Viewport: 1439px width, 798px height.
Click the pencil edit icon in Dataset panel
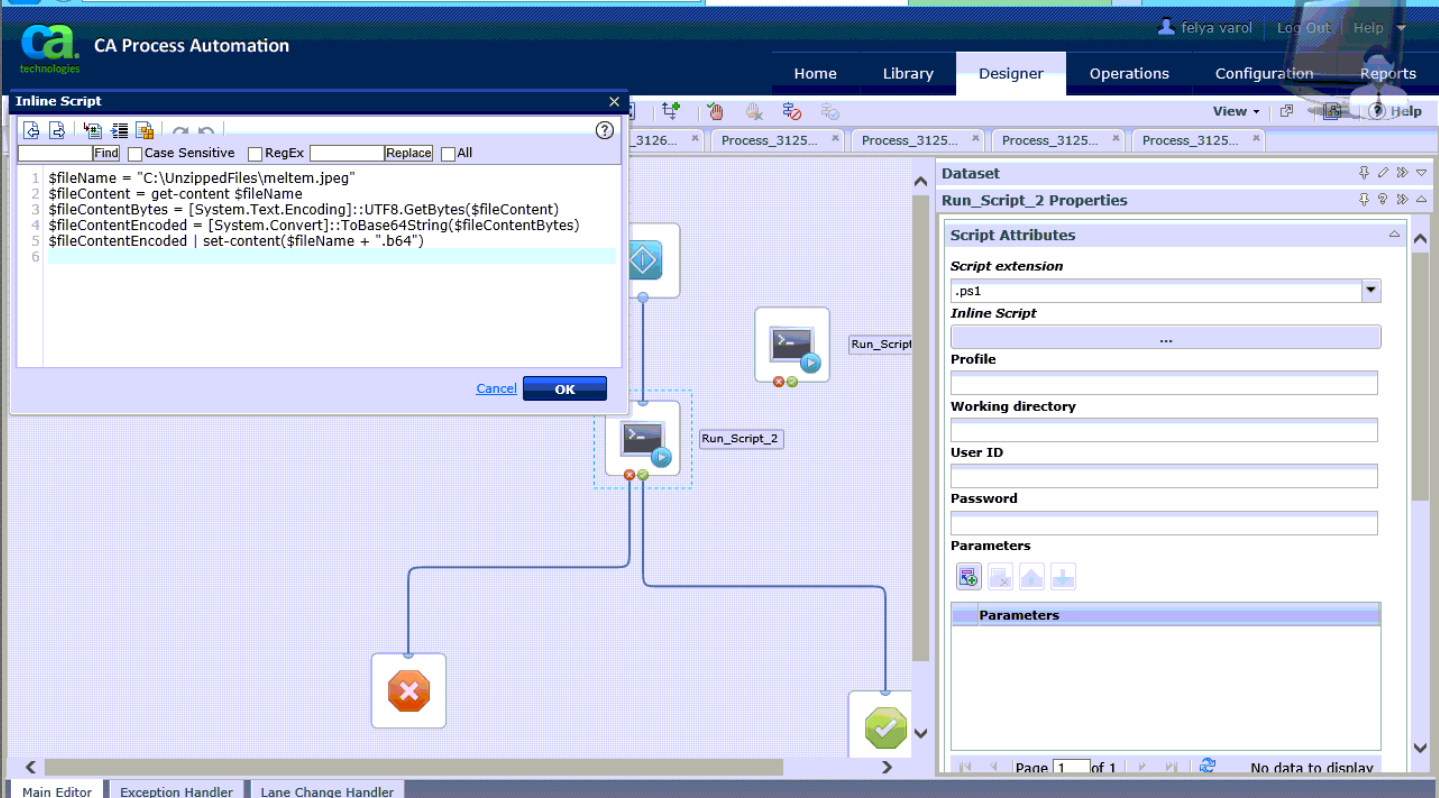1383,173
